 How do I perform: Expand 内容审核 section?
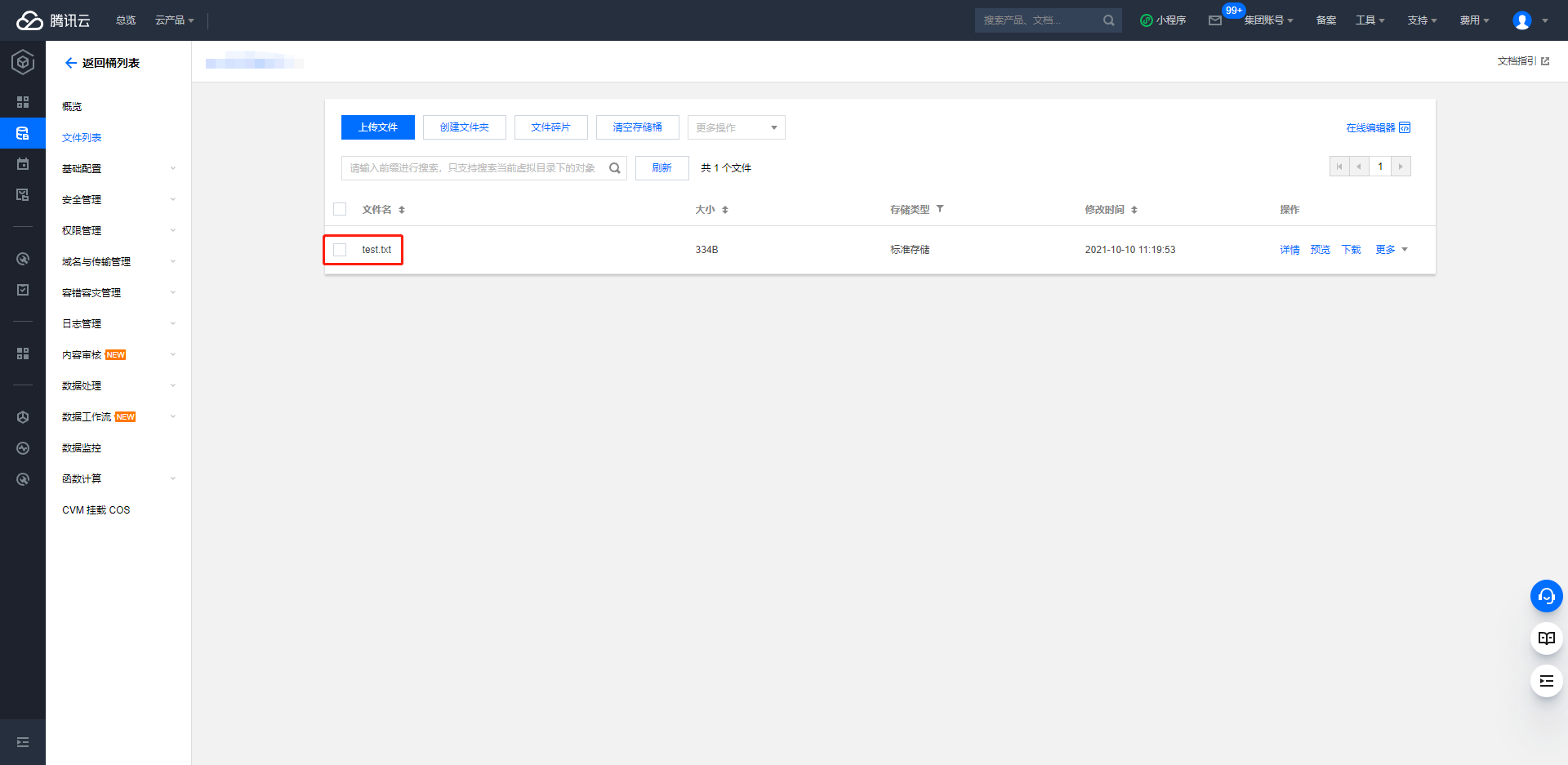tap(118, 355)
